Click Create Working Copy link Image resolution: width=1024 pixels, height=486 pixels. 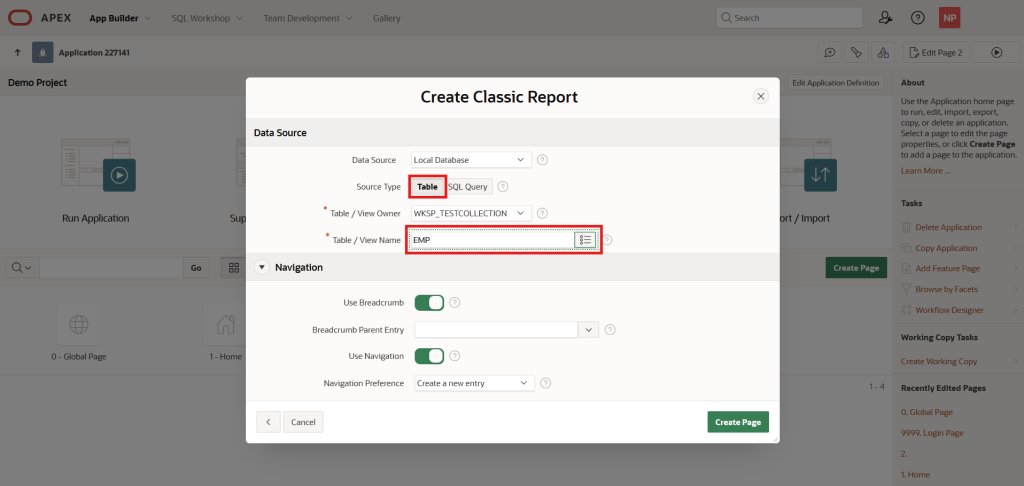(x=939, y=361)
